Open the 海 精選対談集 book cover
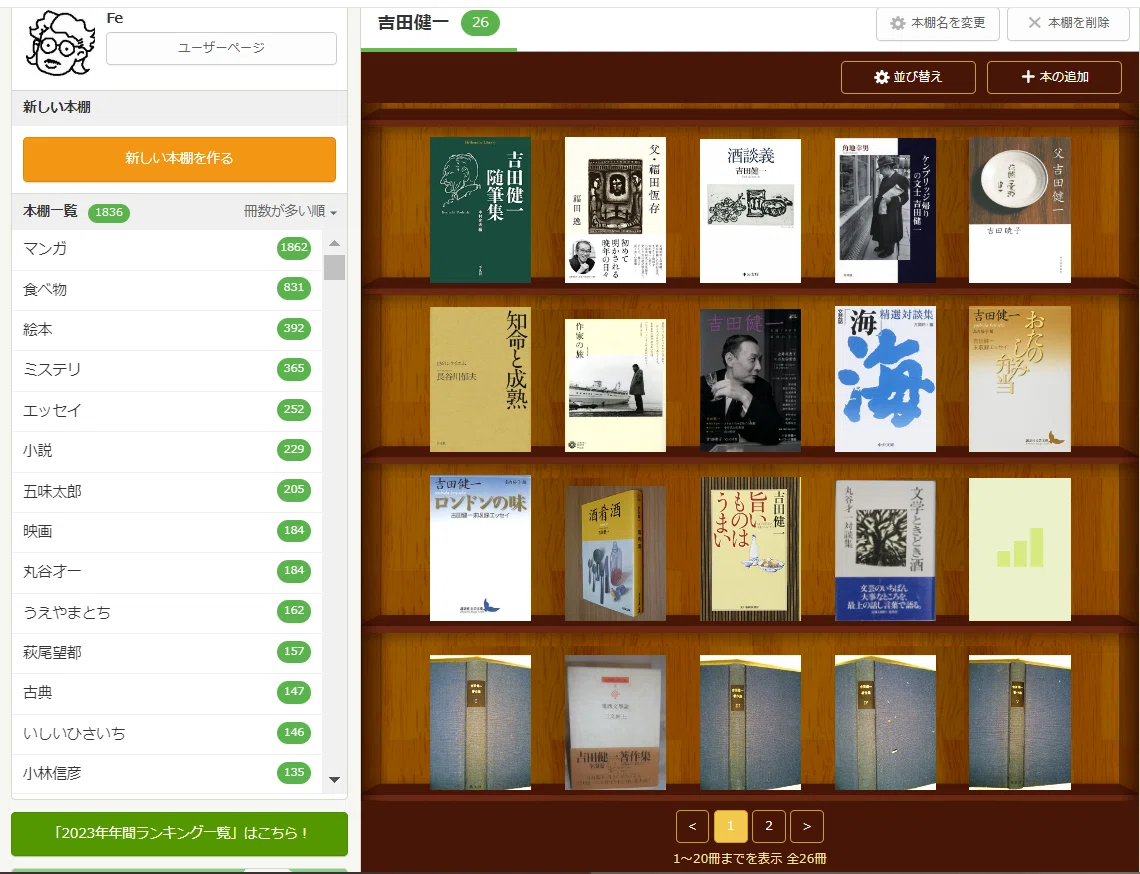Screen dimensions: 1140x874 (886, 379)
